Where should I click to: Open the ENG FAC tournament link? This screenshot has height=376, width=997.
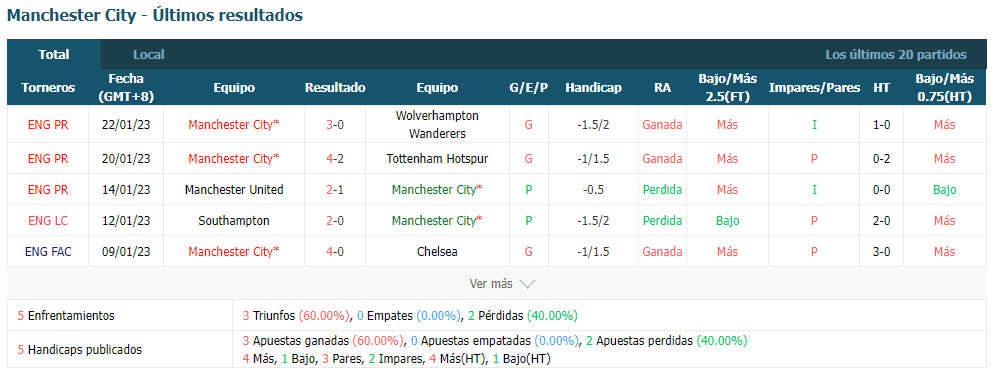[48, 252]
